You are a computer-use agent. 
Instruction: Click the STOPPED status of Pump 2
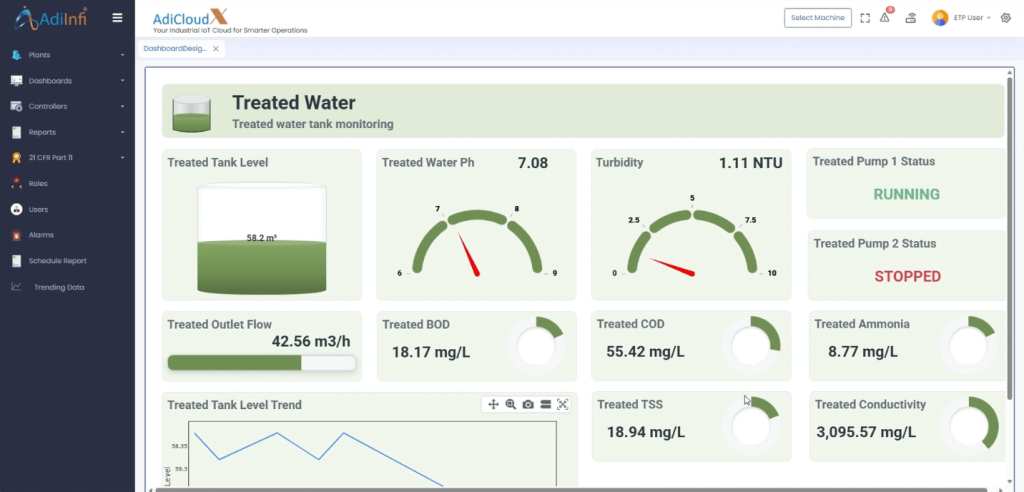pyautogui.click(x=908, y=276)
